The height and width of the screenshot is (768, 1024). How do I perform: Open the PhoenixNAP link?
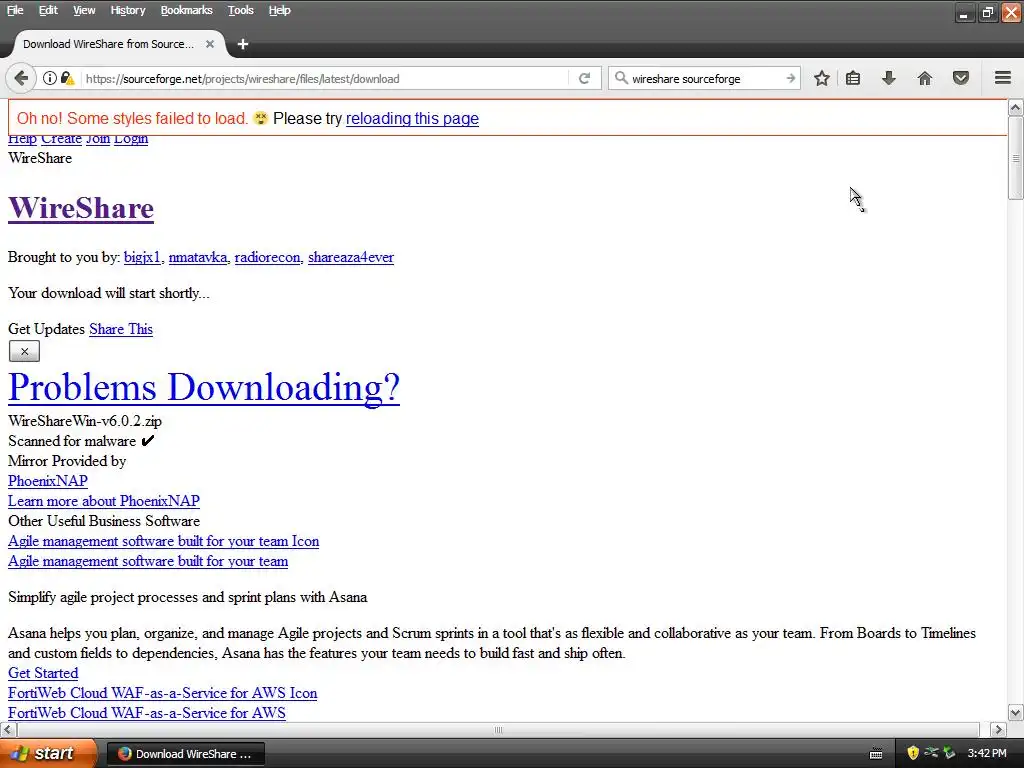click(x=48, y=481)
